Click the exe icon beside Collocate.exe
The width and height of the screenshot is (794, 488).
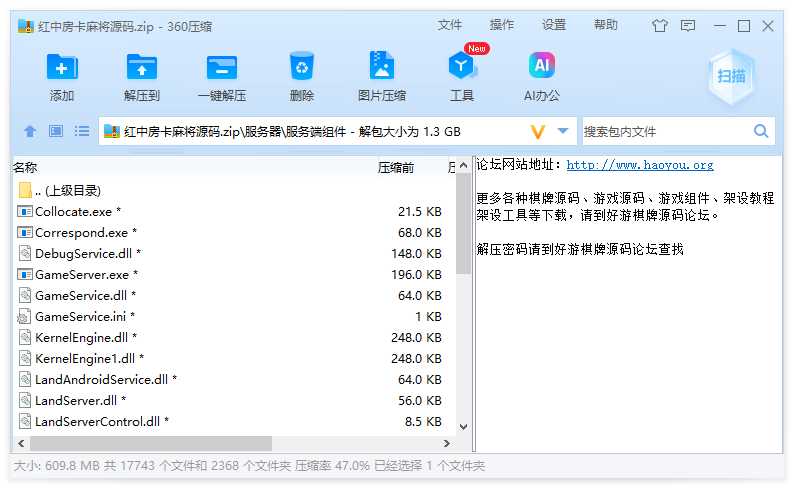(x=25, y=211)
